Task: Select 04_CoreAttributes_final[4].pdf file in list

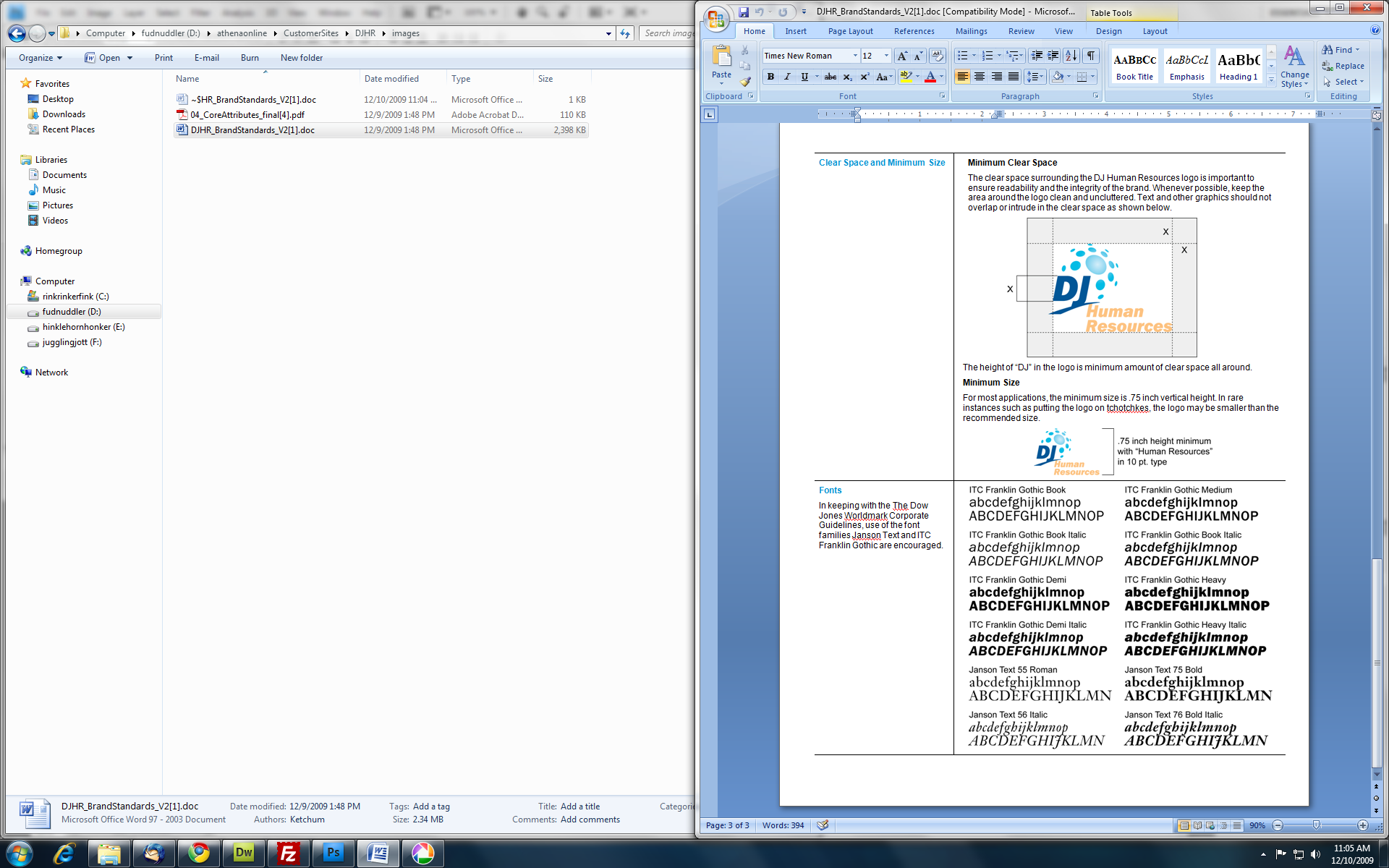Action: tap(247, 115)
